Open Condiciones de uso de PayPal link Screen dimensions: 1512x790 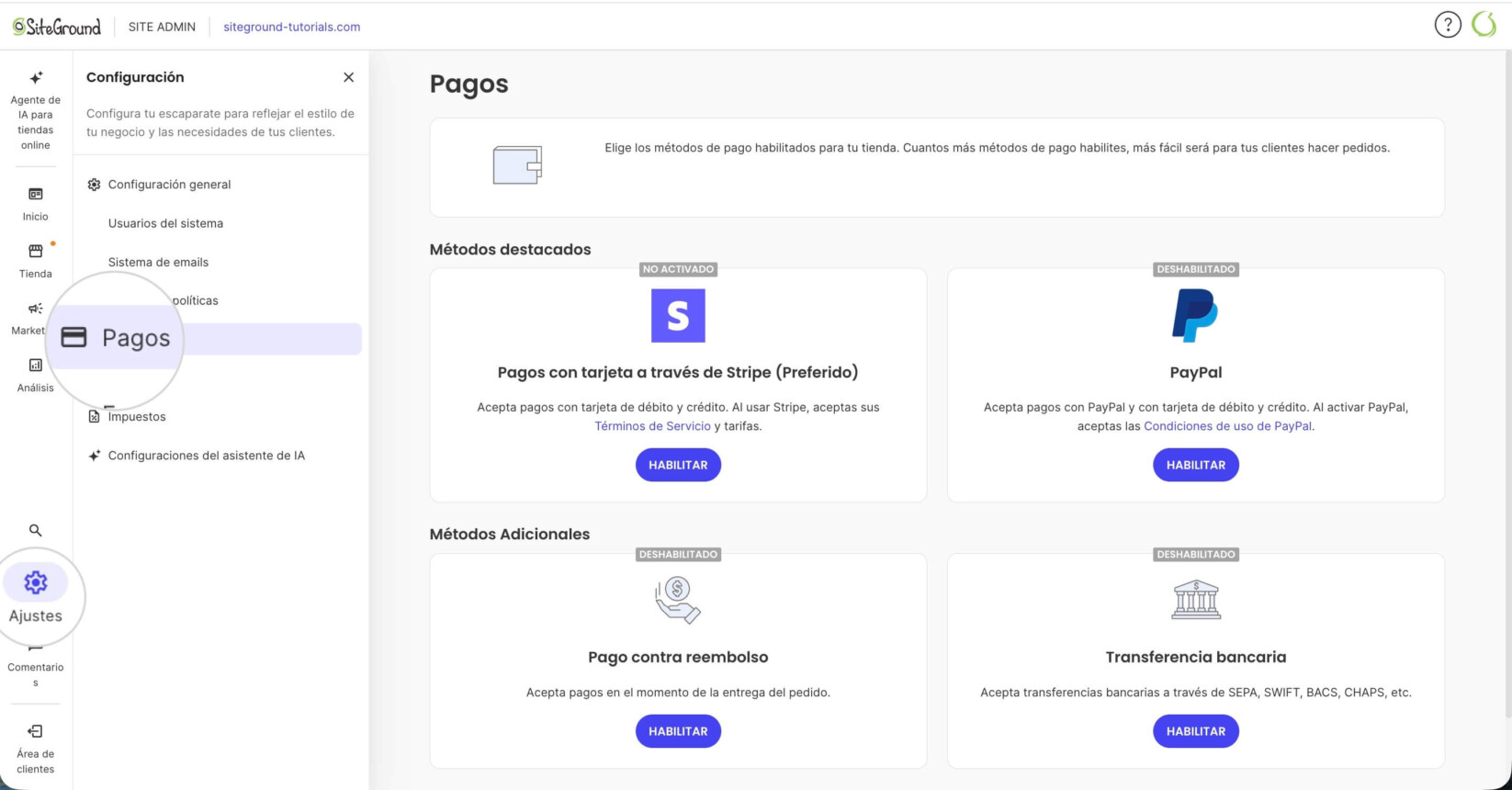point(1227,426)
